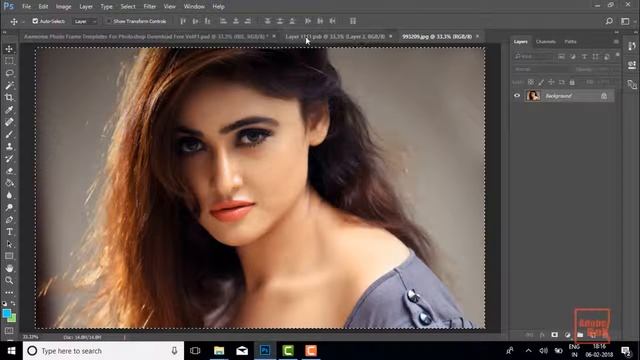Open the Image menu
This screenshot has width=640, height=360.
63,7
